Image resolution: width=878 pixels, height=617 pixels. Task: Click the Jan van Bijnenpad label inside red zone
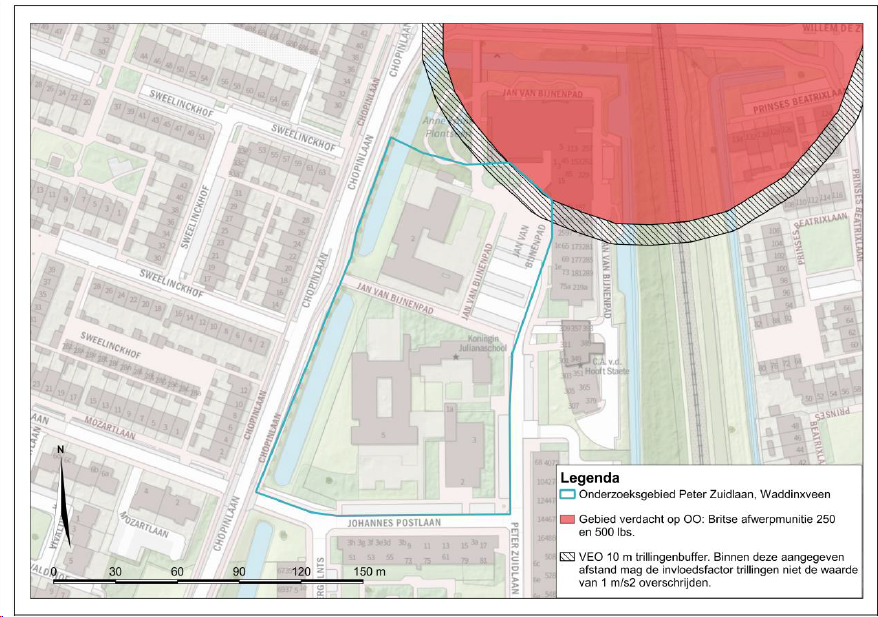[x=543, y=94]
